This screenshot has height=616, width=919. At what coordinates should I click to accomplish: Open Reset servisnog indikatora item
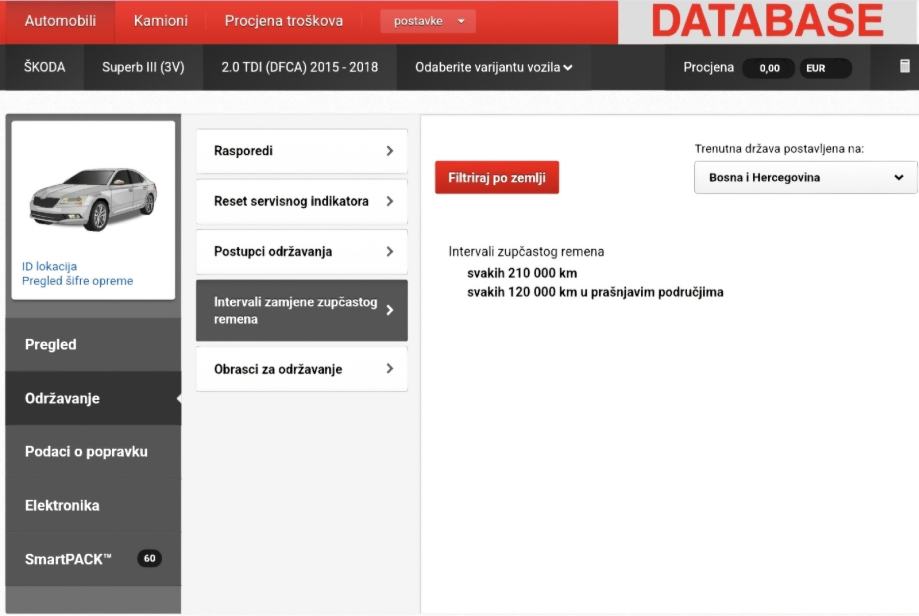click(301, 202)
